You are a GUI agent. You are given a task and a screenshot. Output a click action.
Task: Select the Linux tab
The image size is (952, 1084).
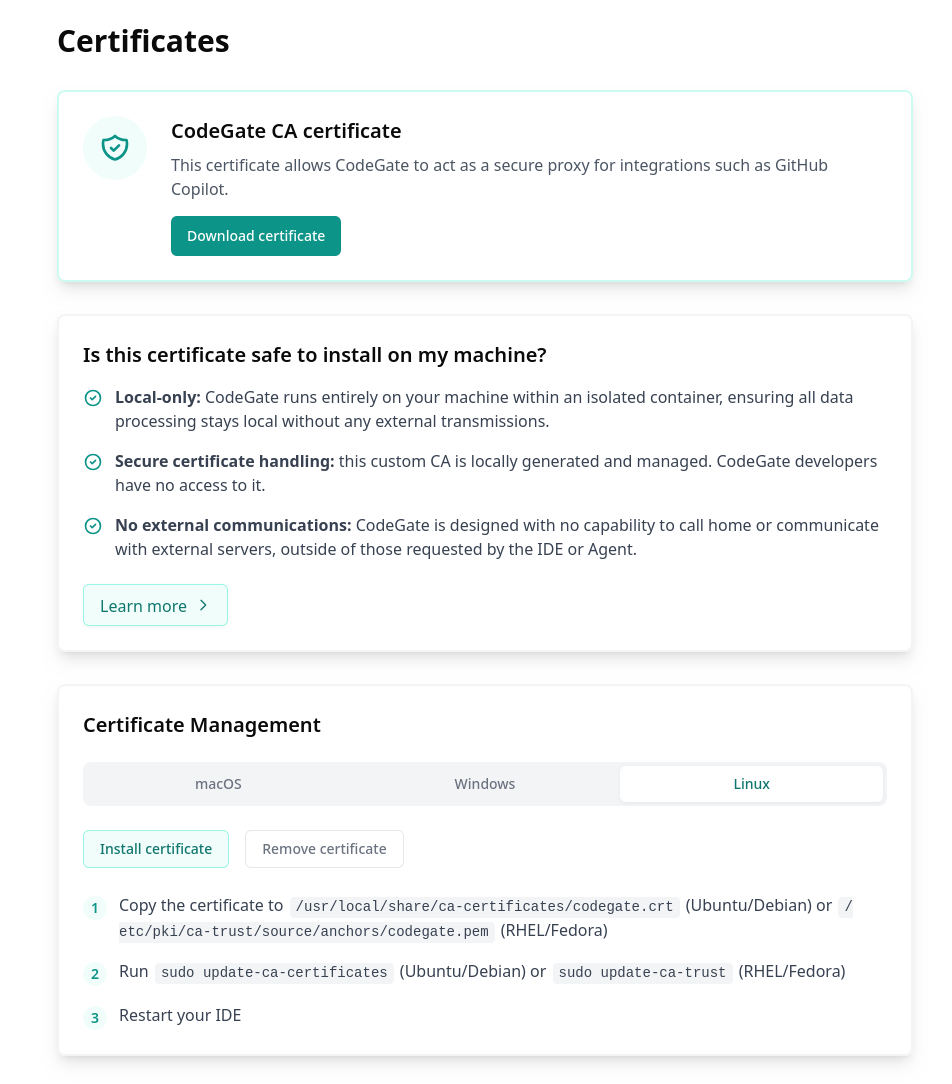coord(751,784)
